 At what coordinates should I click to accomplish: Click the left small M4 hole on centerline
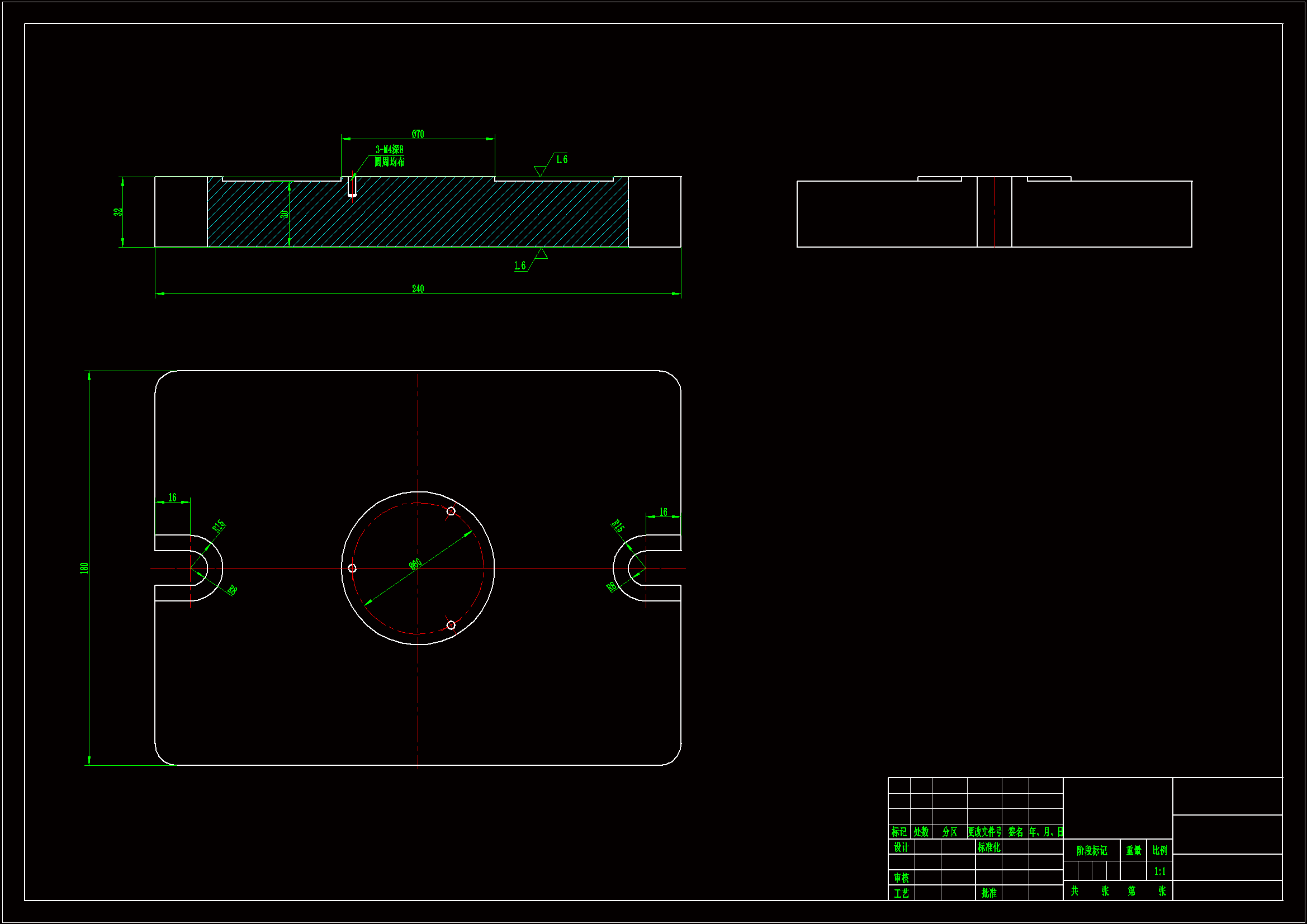[352, 568]
